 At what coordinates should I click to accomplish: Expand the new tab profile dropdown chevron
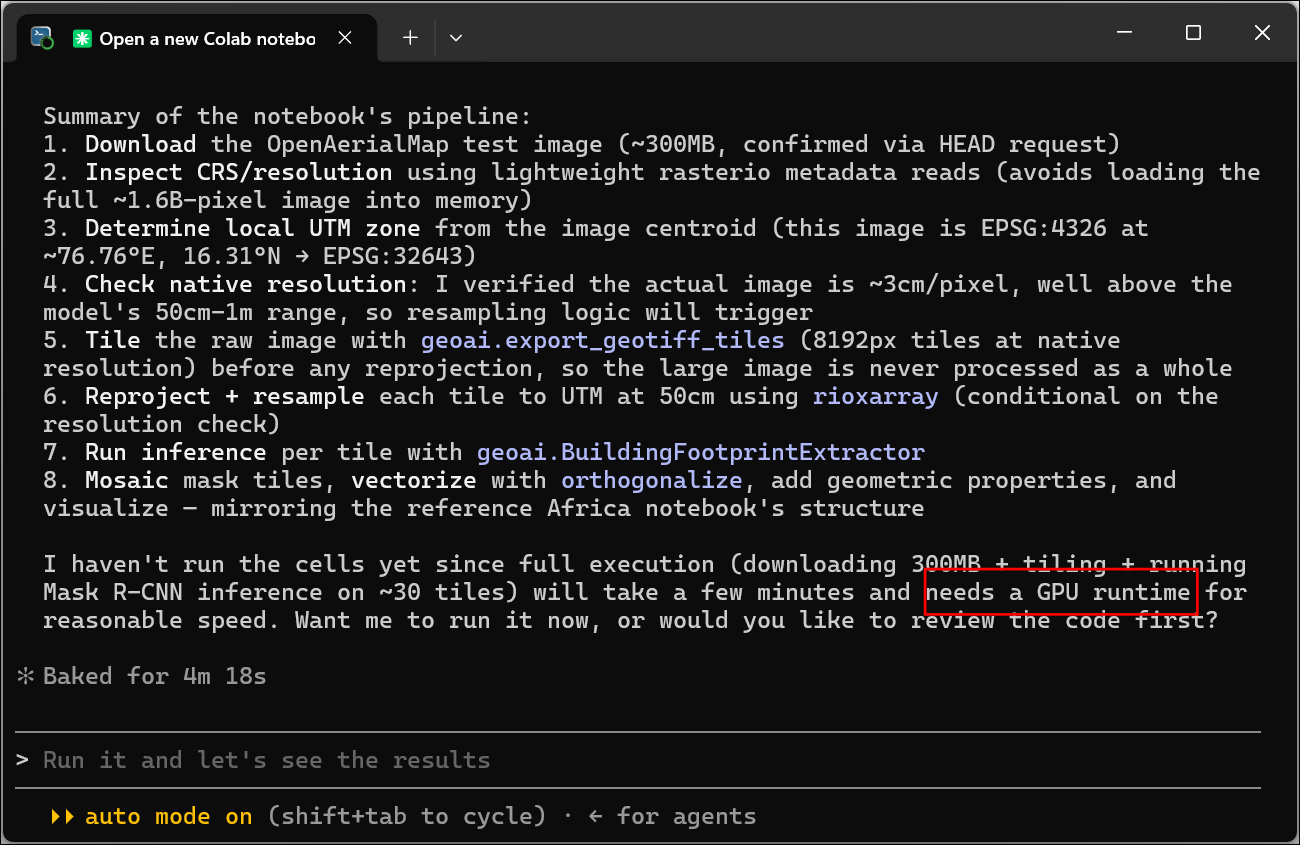click(456, 38)
